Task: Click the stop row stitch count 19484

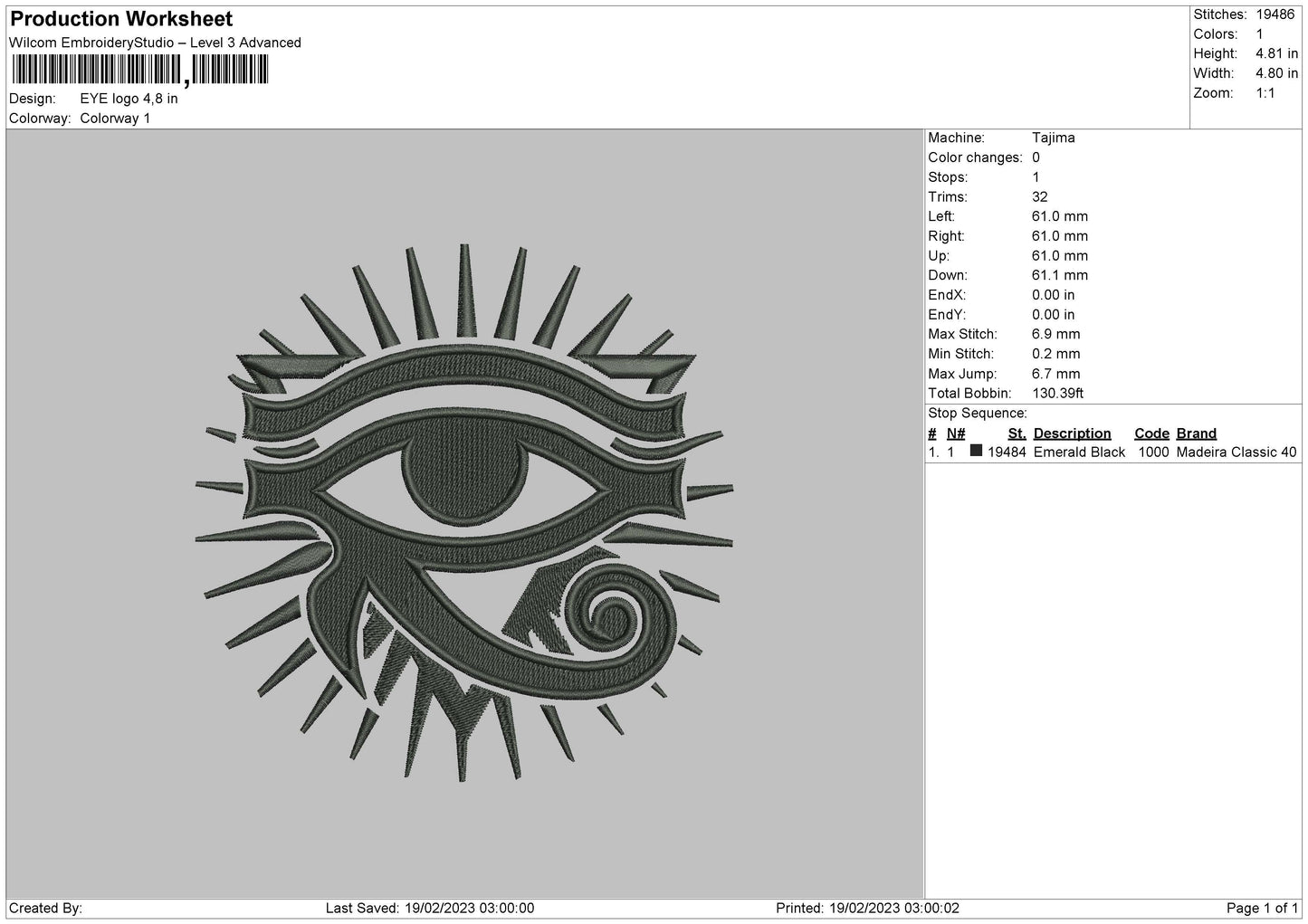Action: tap(1007, 452)
